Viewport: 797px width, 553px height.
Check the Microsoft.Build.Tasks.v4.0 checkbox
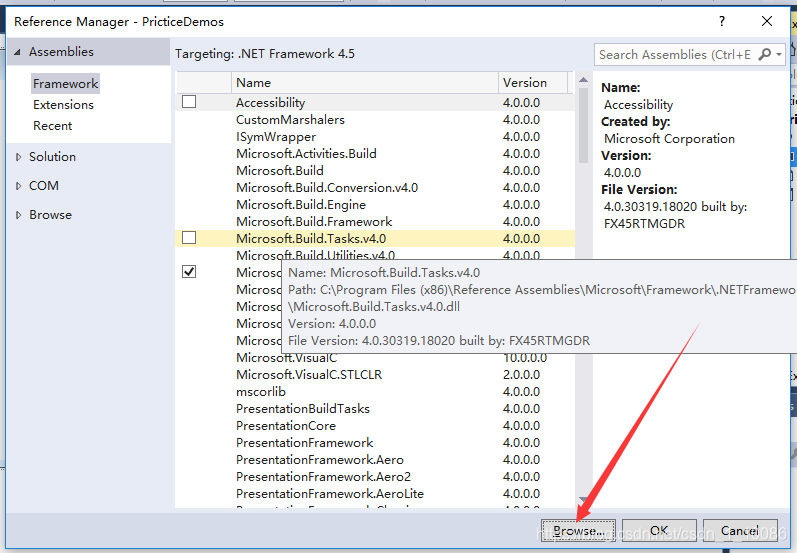(x=189, y=238)
